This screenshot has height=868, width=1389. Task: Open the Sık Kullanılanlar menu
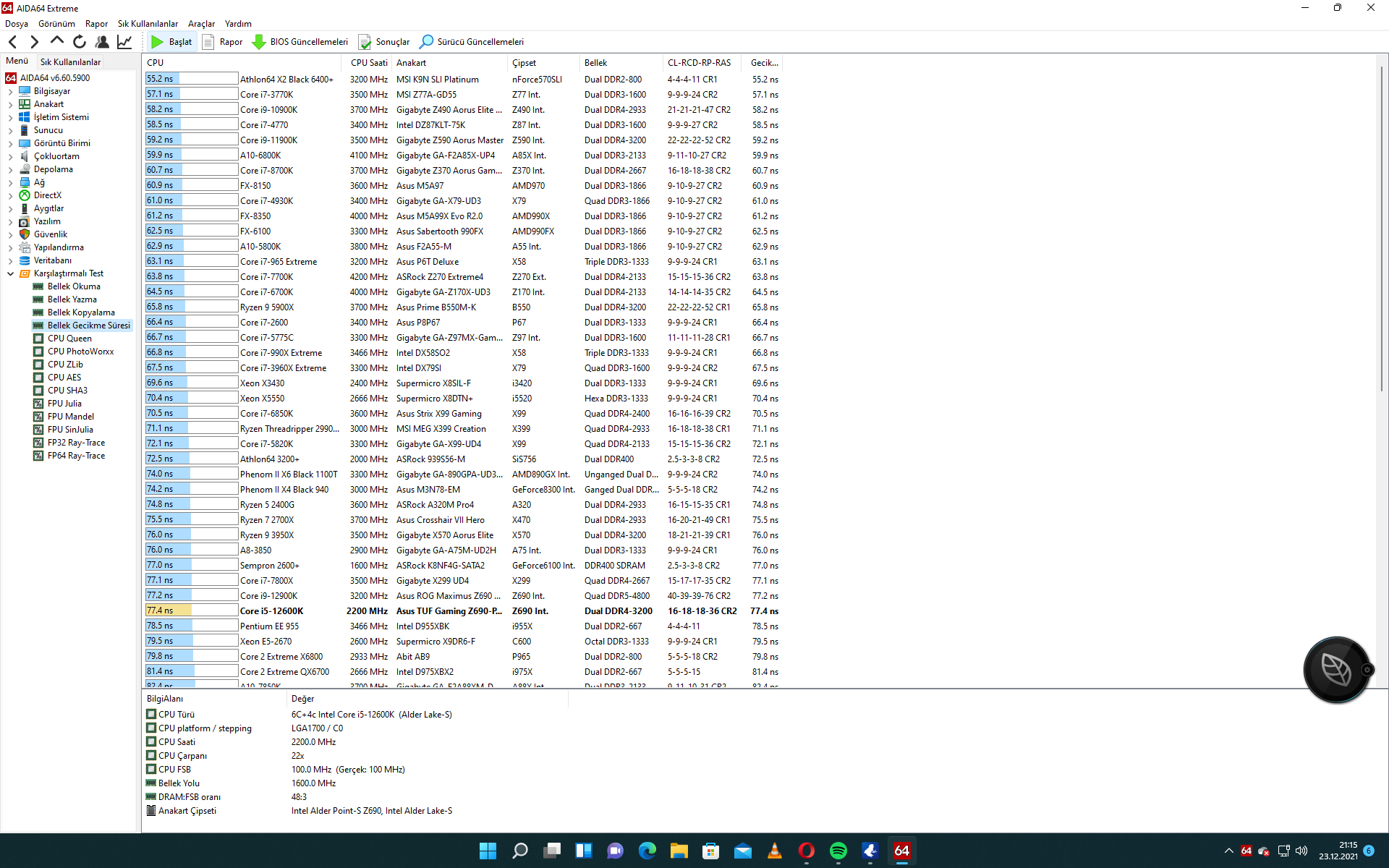(148, 24)
